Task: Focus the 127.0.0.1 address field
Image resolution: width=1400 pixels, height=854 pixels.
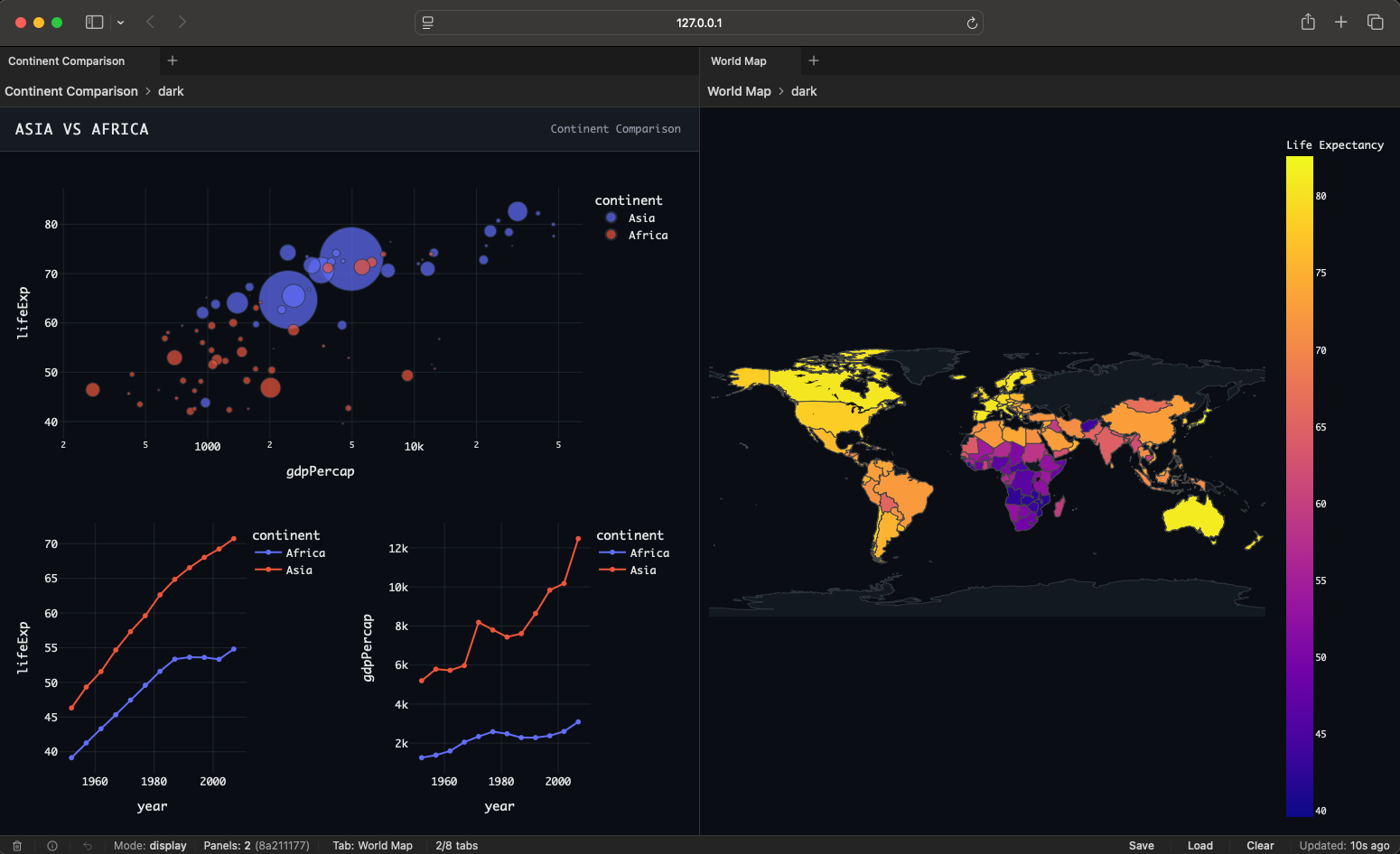Action: 699,23
